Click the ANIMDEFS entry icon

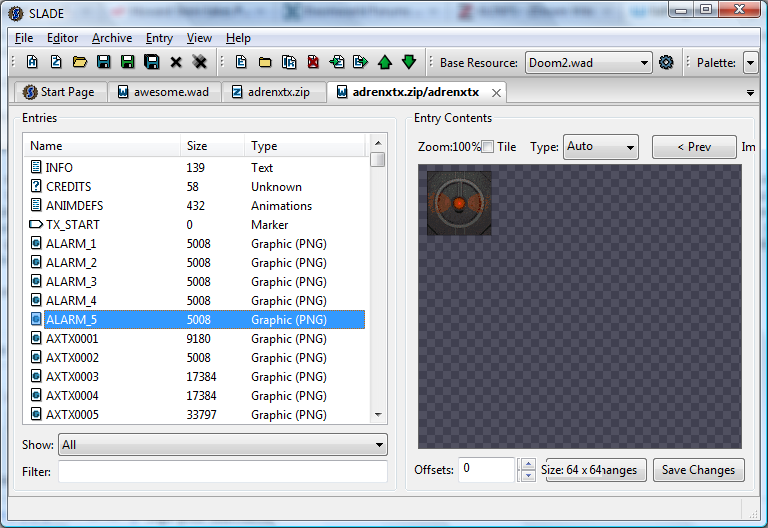coord(36,205)
